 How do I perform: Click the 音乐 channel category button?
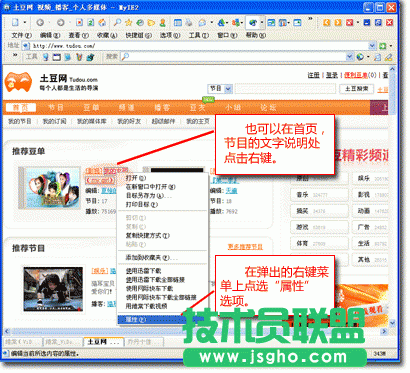[x=319, y=195]
